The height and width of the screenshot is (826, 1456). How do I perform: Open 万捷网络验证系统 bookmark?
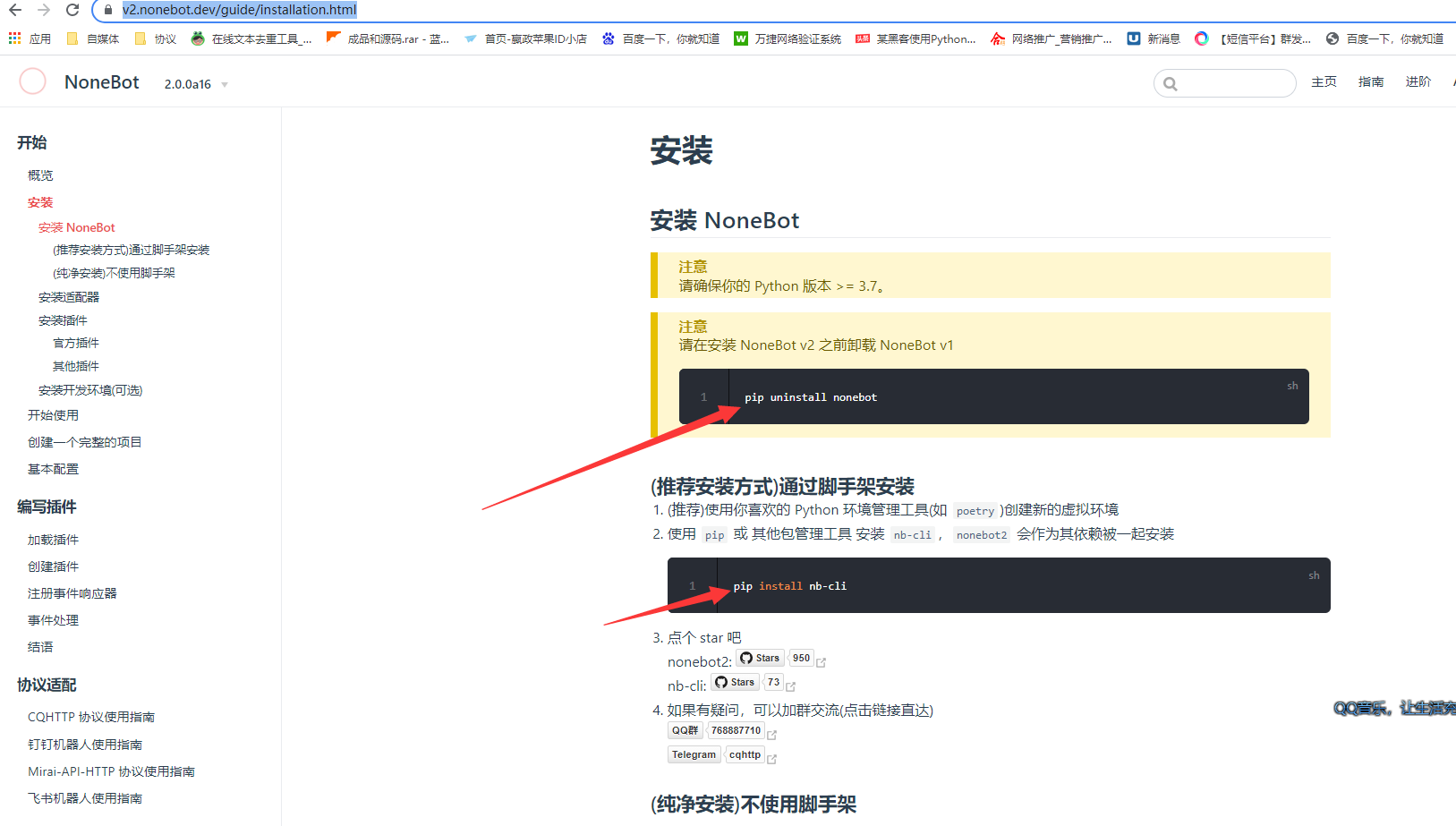788,38
